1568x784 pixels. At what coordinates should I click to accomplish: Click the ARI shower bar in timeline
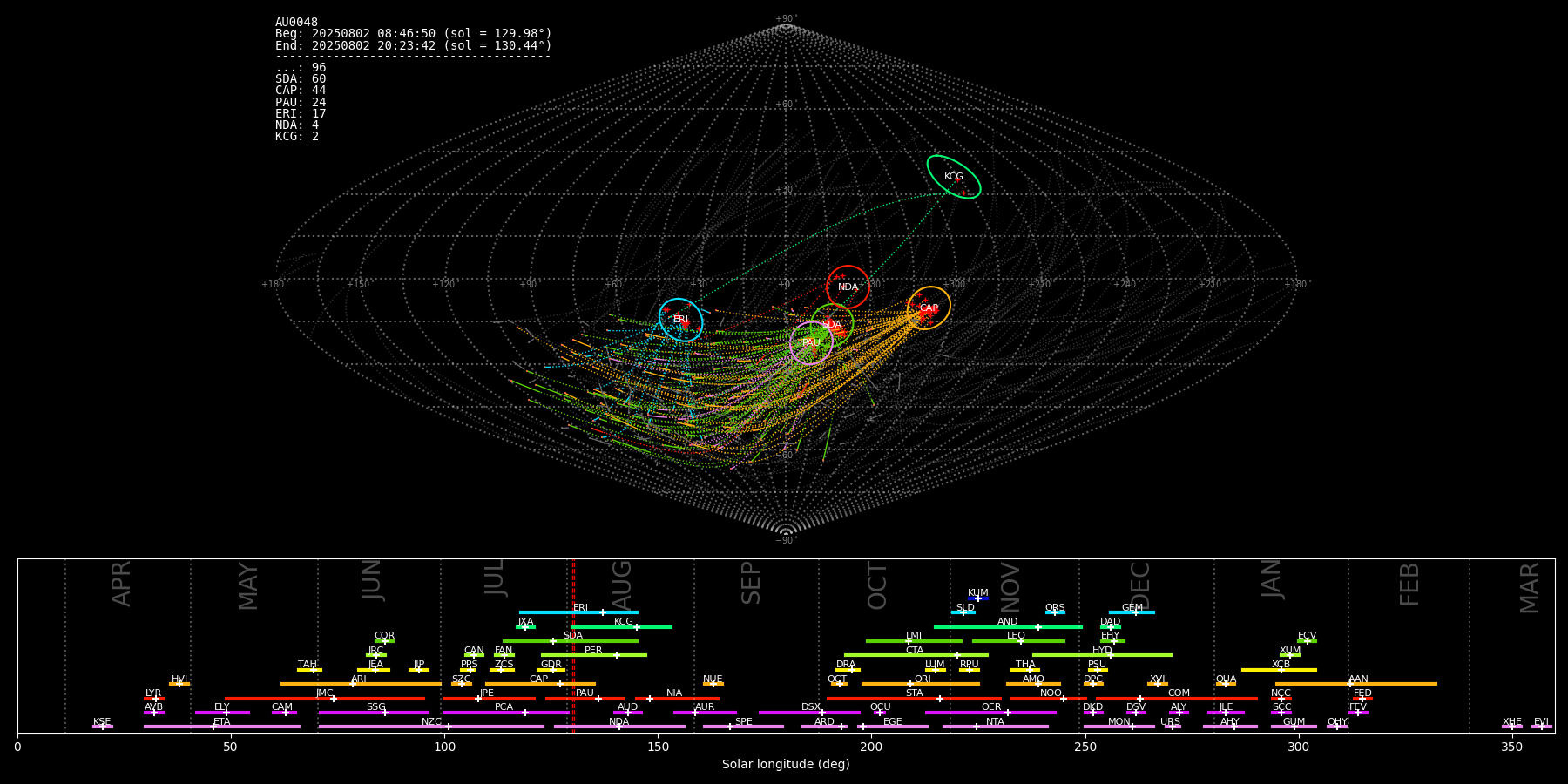(361, 684)
